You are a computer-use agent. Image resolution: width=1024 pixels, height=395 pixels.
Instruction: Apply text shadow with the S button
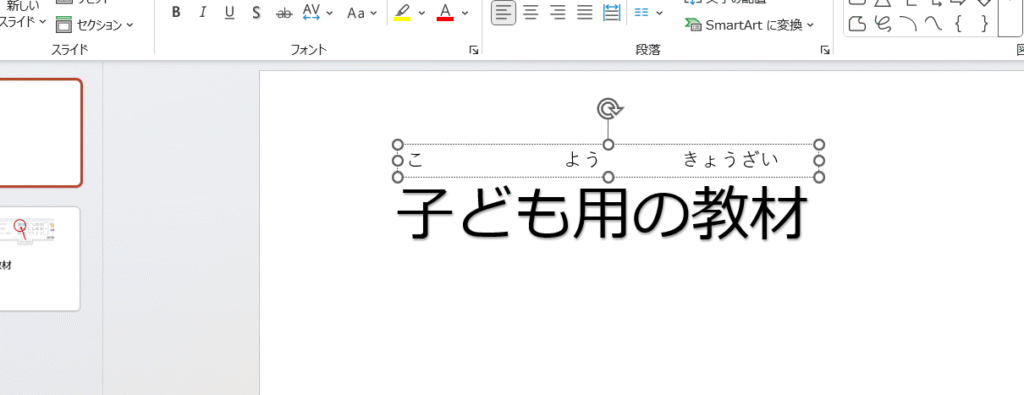[256, 12]
